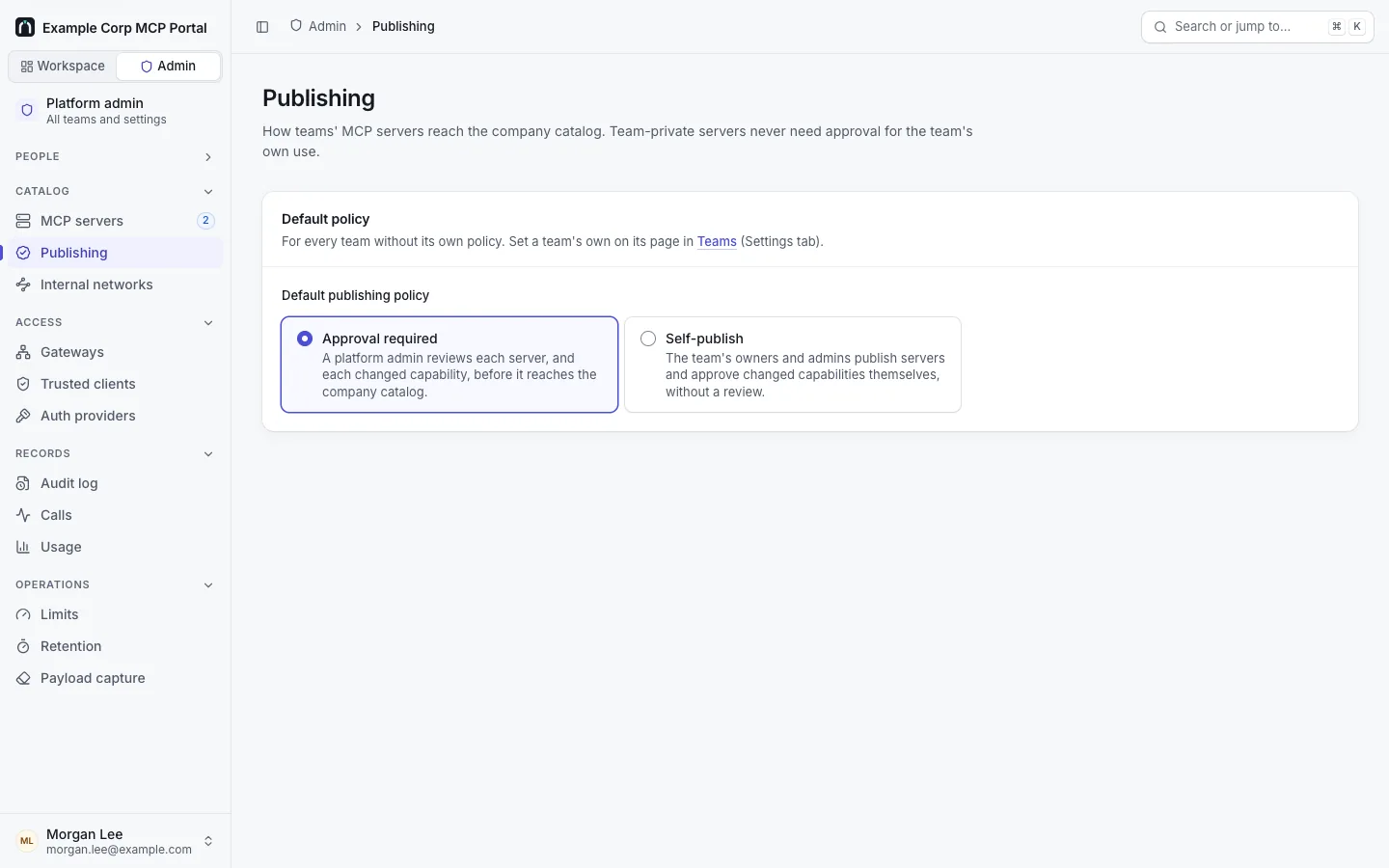Click the Gateways icon
The image size is (1389, 868).
click(x=23, y=352)
